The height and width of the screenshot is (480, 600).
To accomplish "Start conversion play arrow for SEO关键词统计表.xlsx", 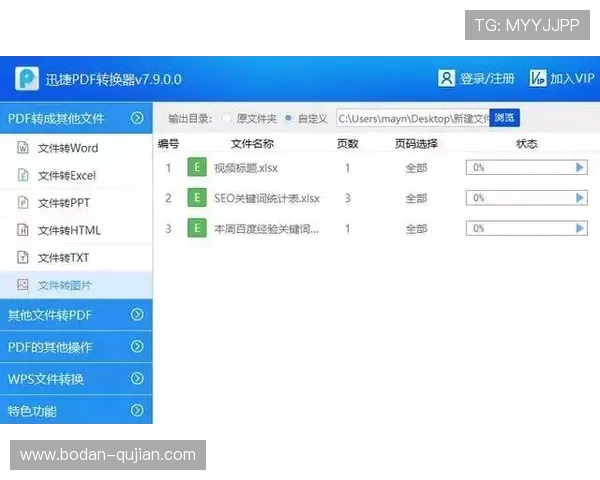I will [x=579, y=198].
